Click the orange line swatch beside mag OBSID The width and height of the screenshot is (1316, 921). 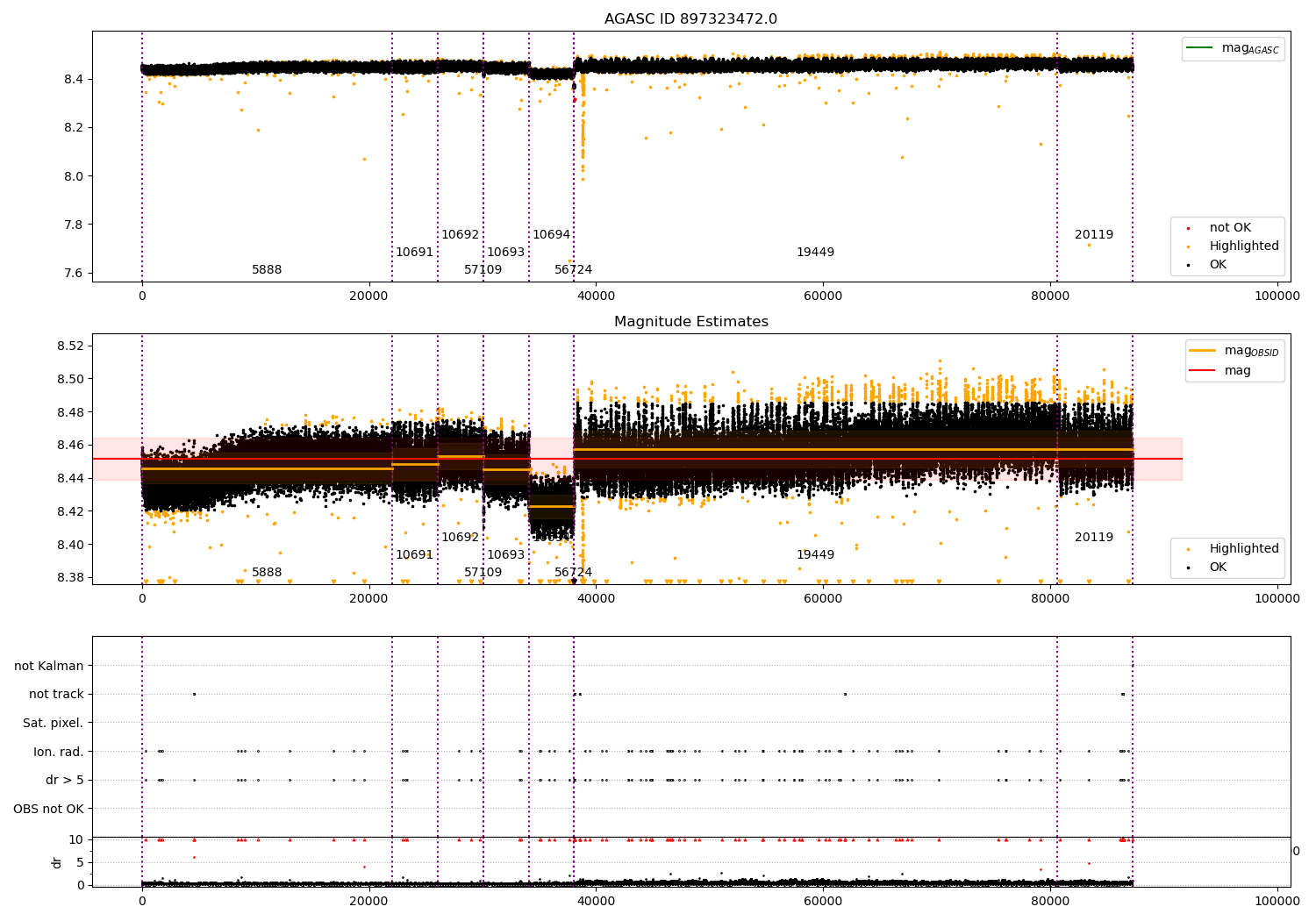point(1202,350)
